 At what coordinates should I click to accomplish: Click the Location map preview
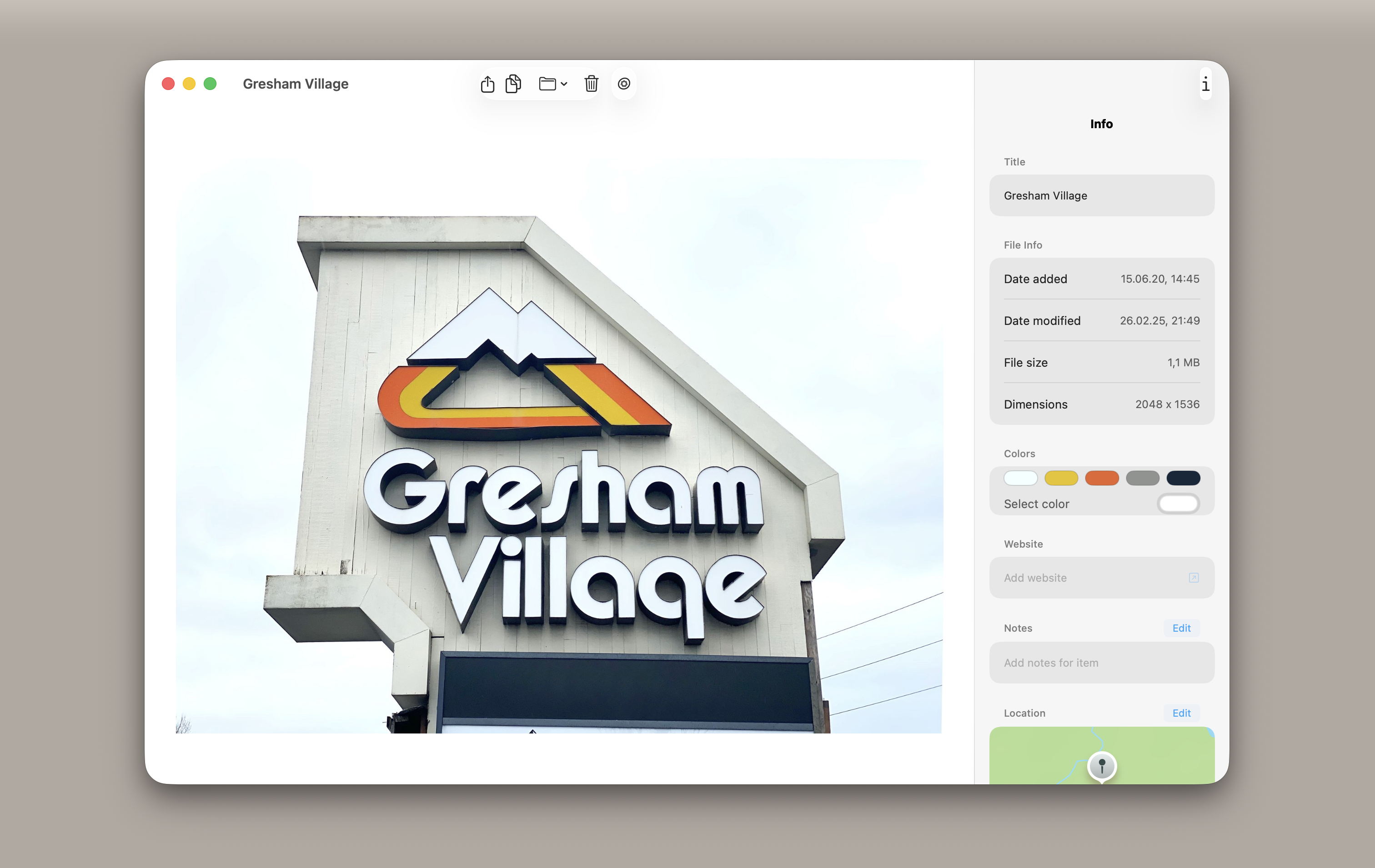[1101, 755]
